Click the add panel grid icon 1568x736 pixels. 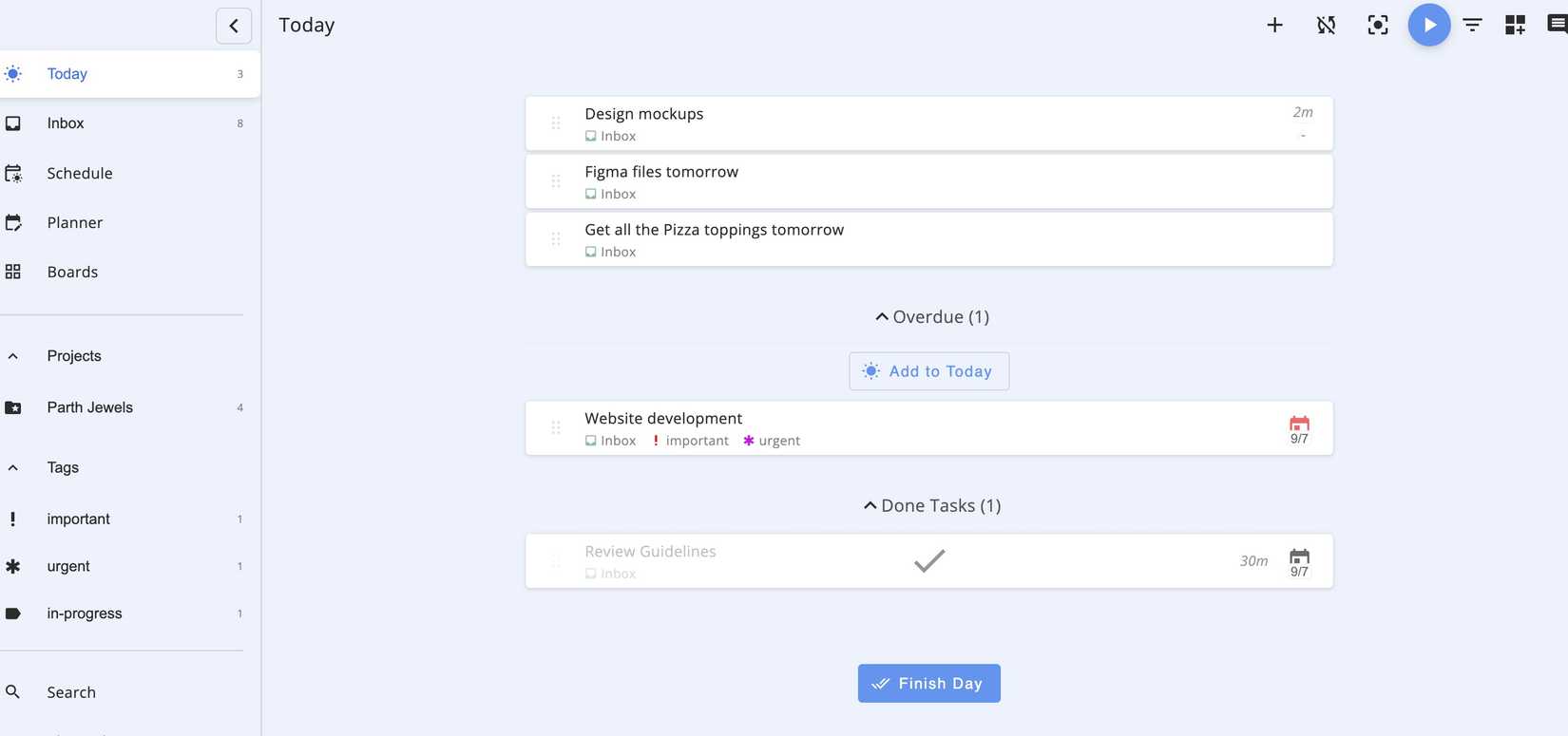tap(1515, 26)
